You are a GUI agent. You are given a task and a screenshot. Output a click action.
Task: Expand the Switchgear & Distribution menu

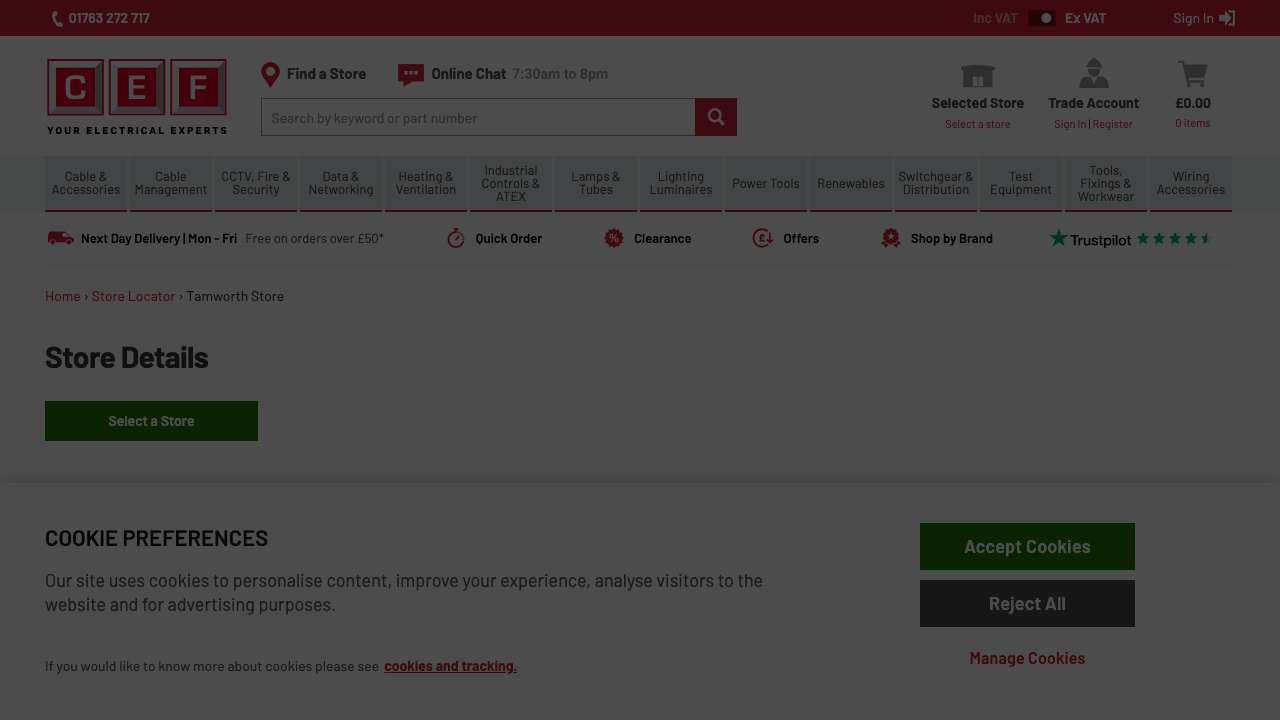pyautogui.click(x=936, y=184)
